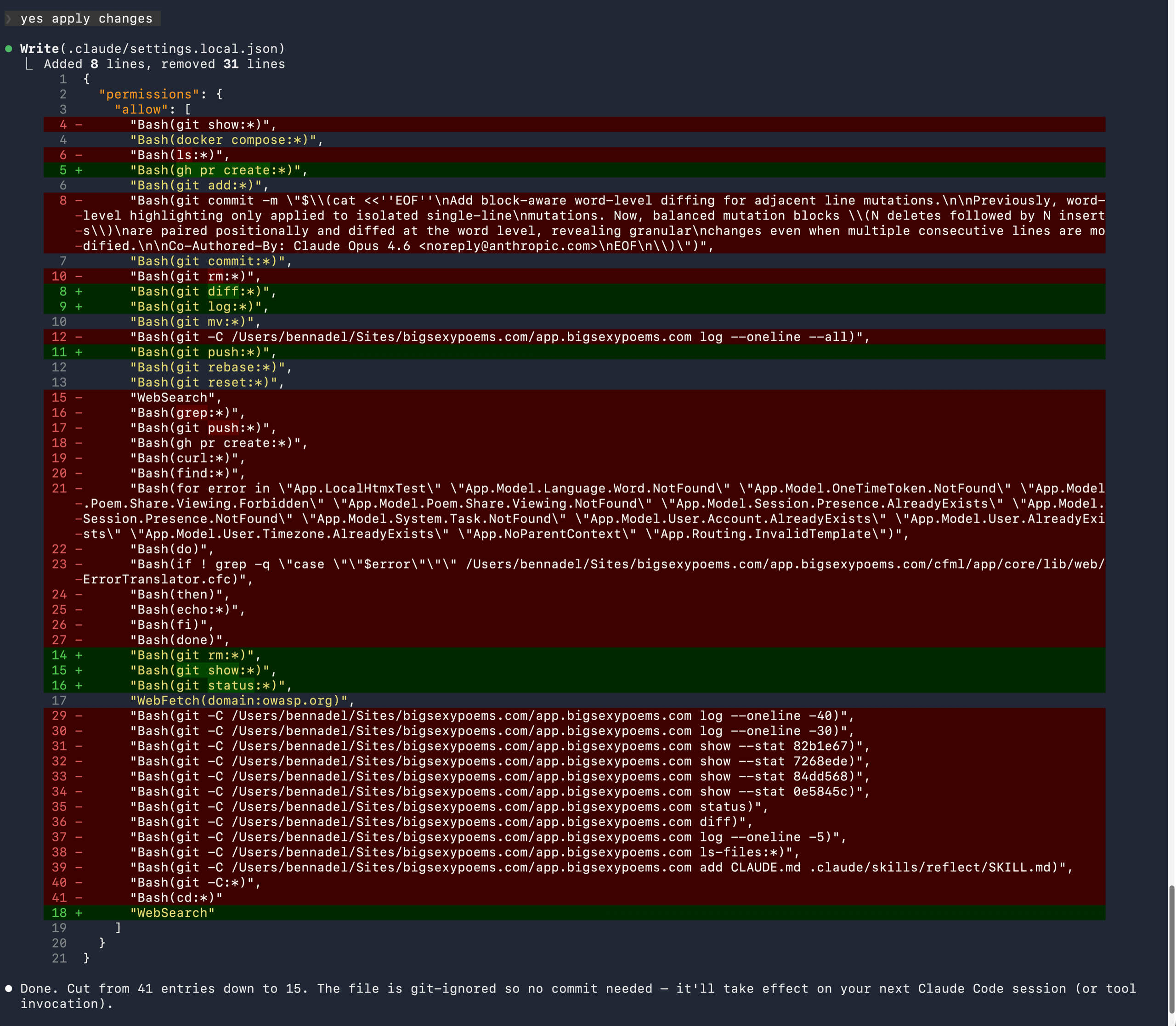The width and height of the screenshot is (1176, 1026).
Task: Toggle the addition marker on "Bash(git diff:*)"
Action: pos(79,292)
